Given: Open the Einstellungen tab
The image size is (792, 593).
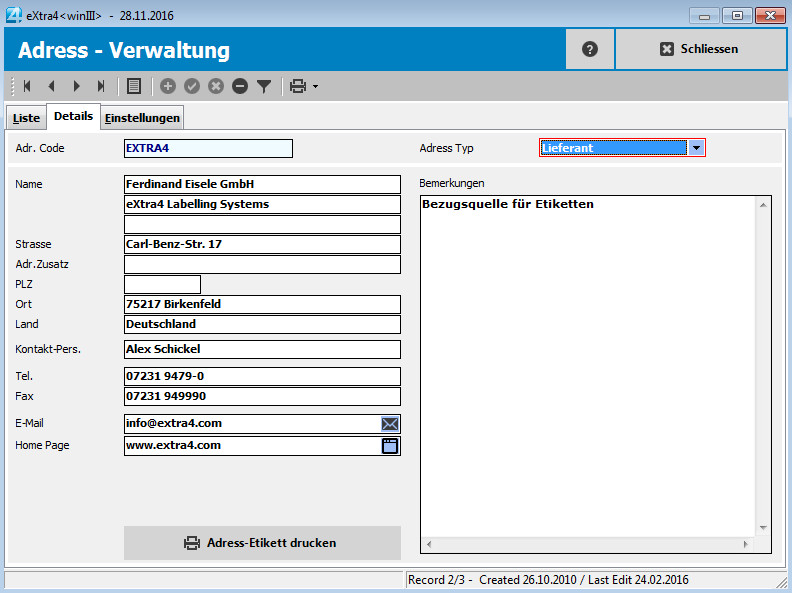Looking at the screenshot, I should [x=143, y=118].
